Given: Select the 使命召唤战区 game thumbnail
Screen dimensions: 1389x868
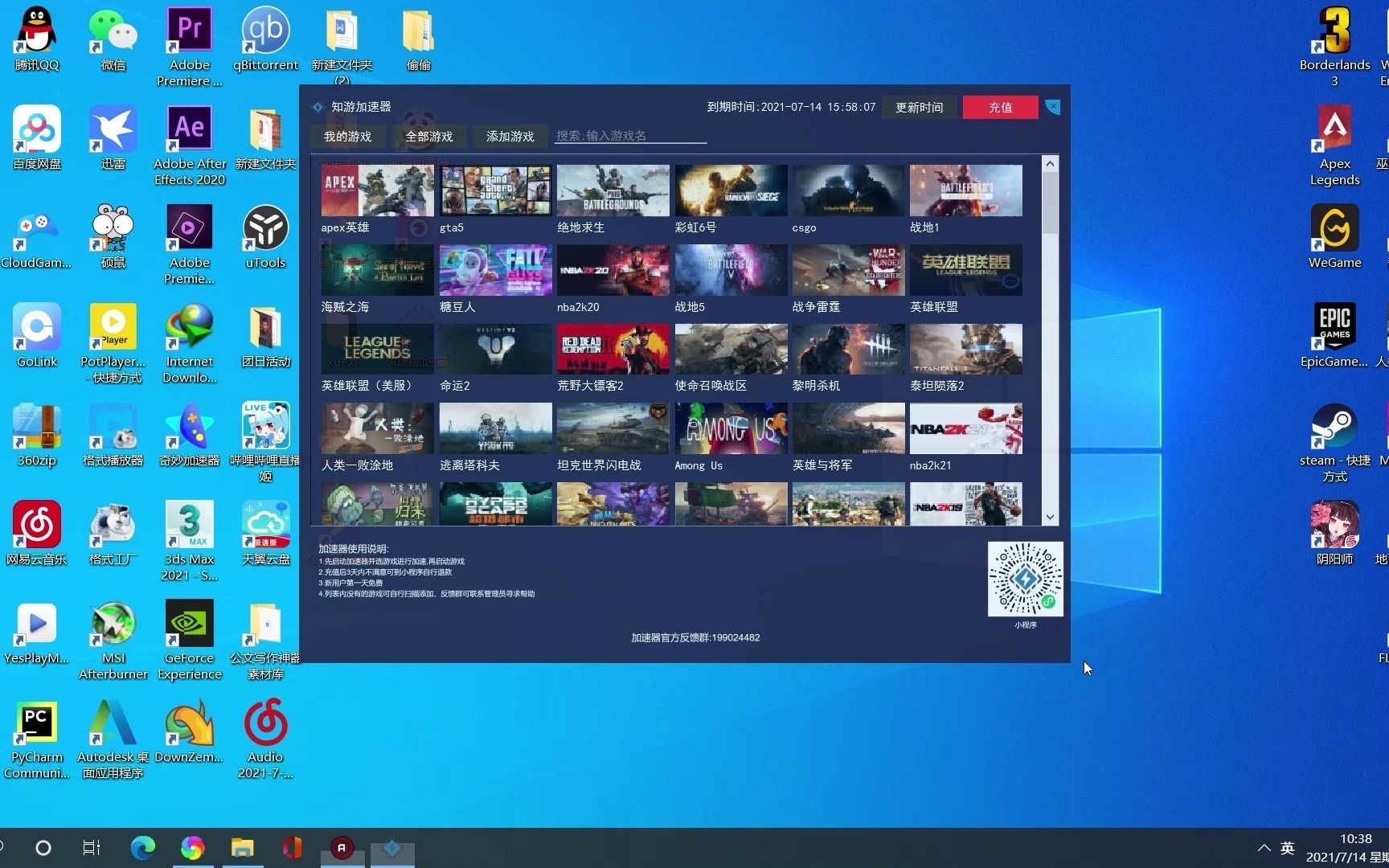Looking at the screenshot, I should (731, 349).
